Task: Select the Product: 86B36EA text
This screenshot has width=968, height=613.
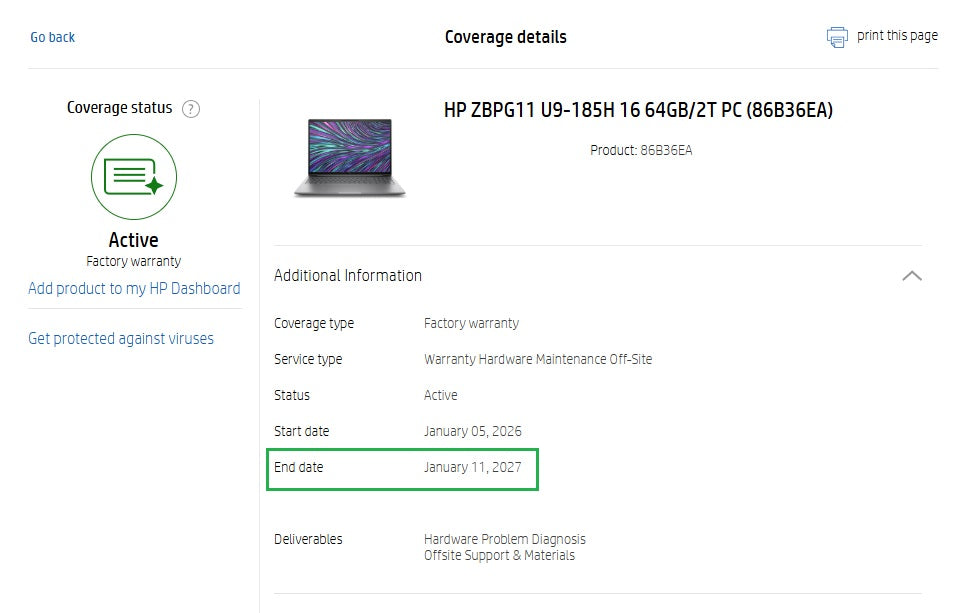Action: pos(641,150)
